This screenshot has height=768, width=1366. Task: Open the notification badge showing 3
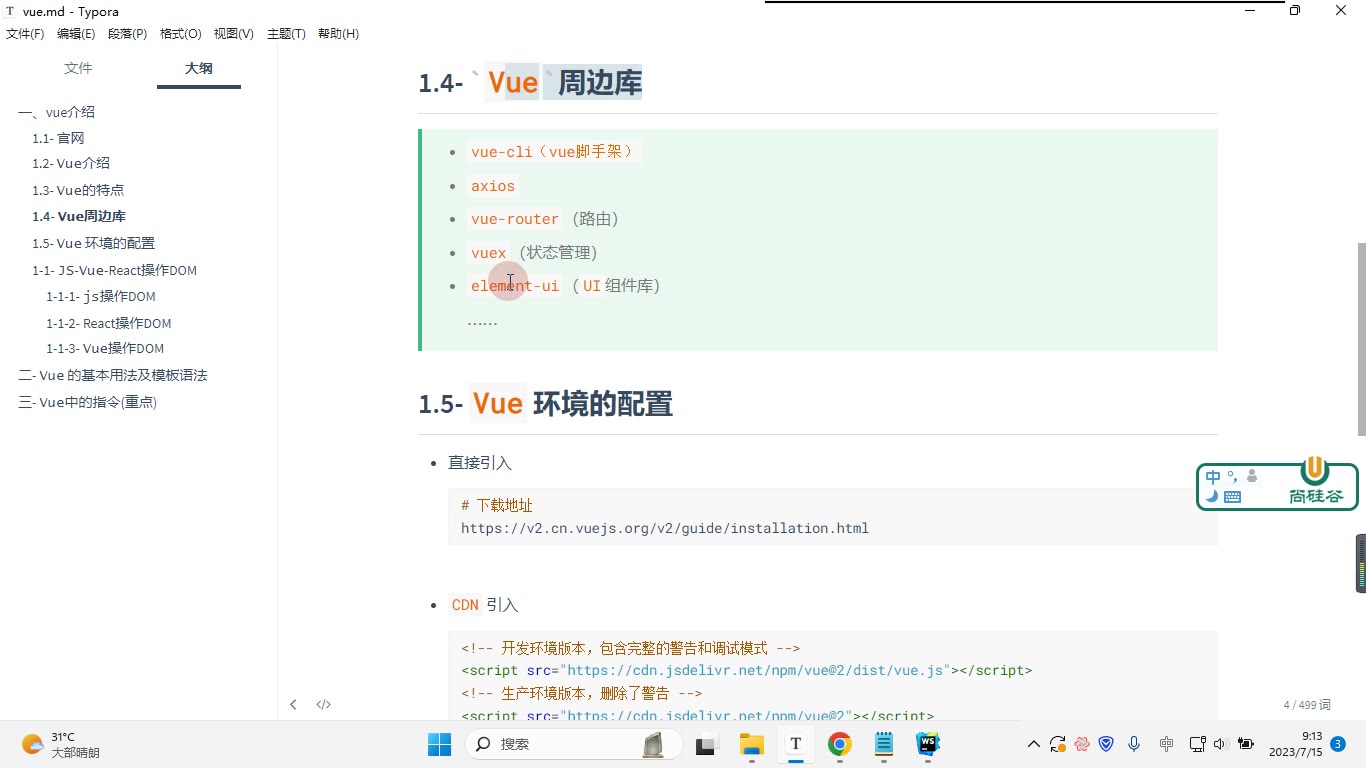pos(1338,744)
